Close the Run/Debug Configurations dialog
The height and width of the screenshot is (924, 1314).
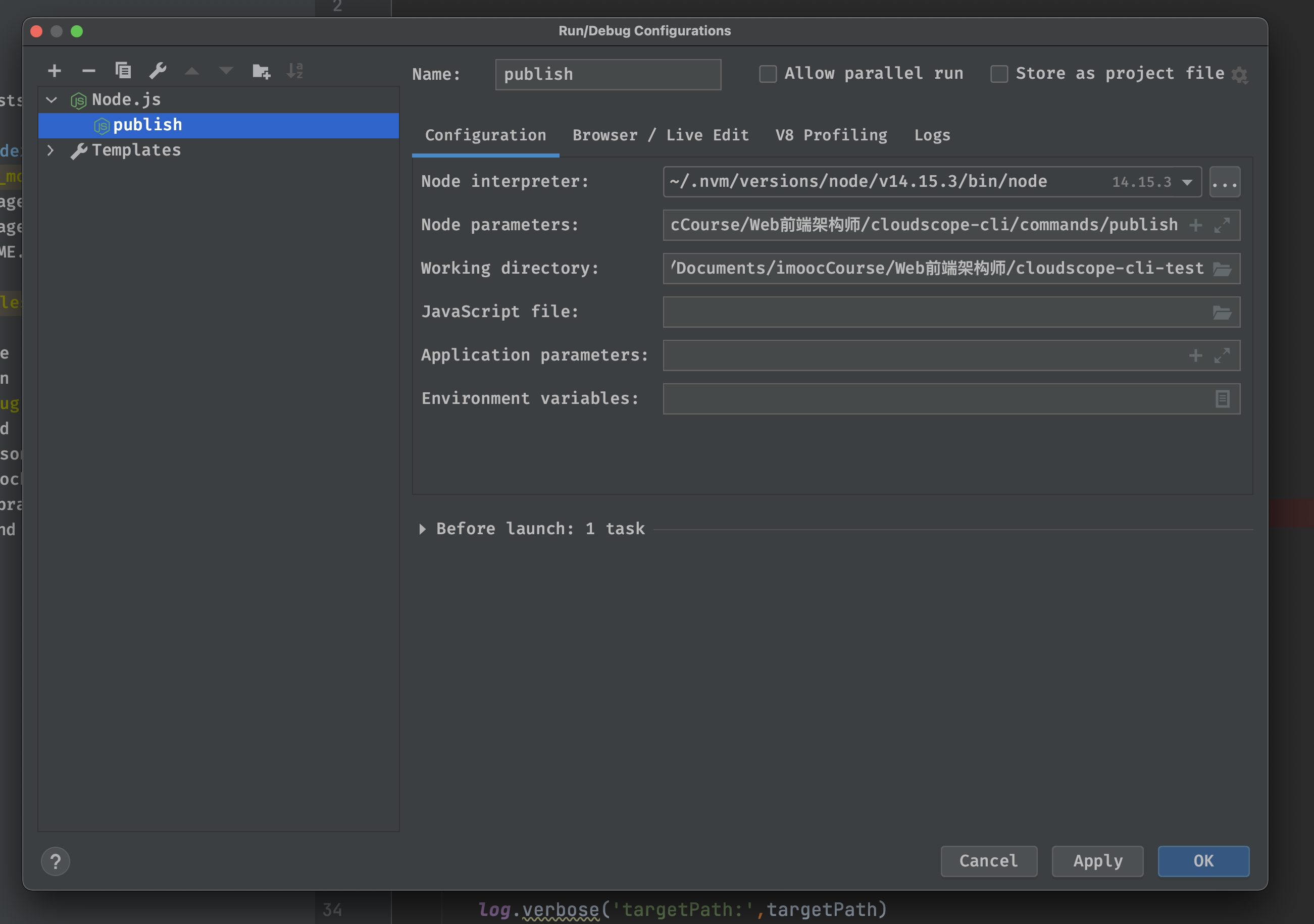click(x=37, y=31)
